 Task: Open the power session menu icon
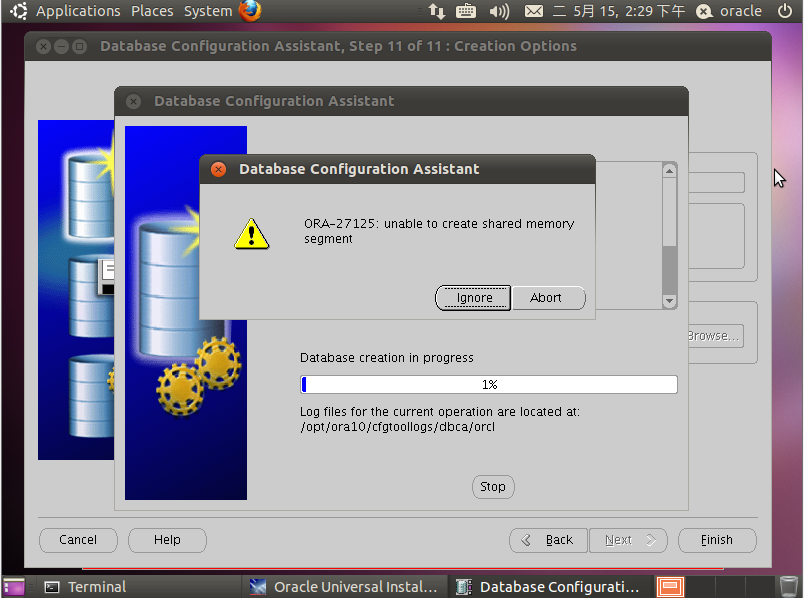pyautogui.click(x=785, y=11)
